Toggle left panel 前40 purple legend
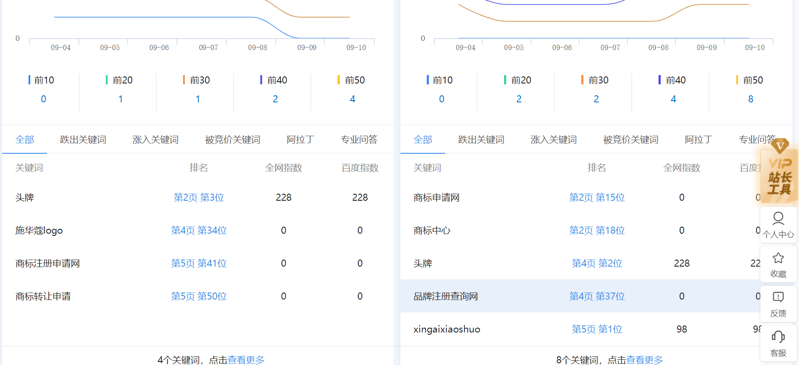This screenshot has width=799, height=365. coord(274,80)
